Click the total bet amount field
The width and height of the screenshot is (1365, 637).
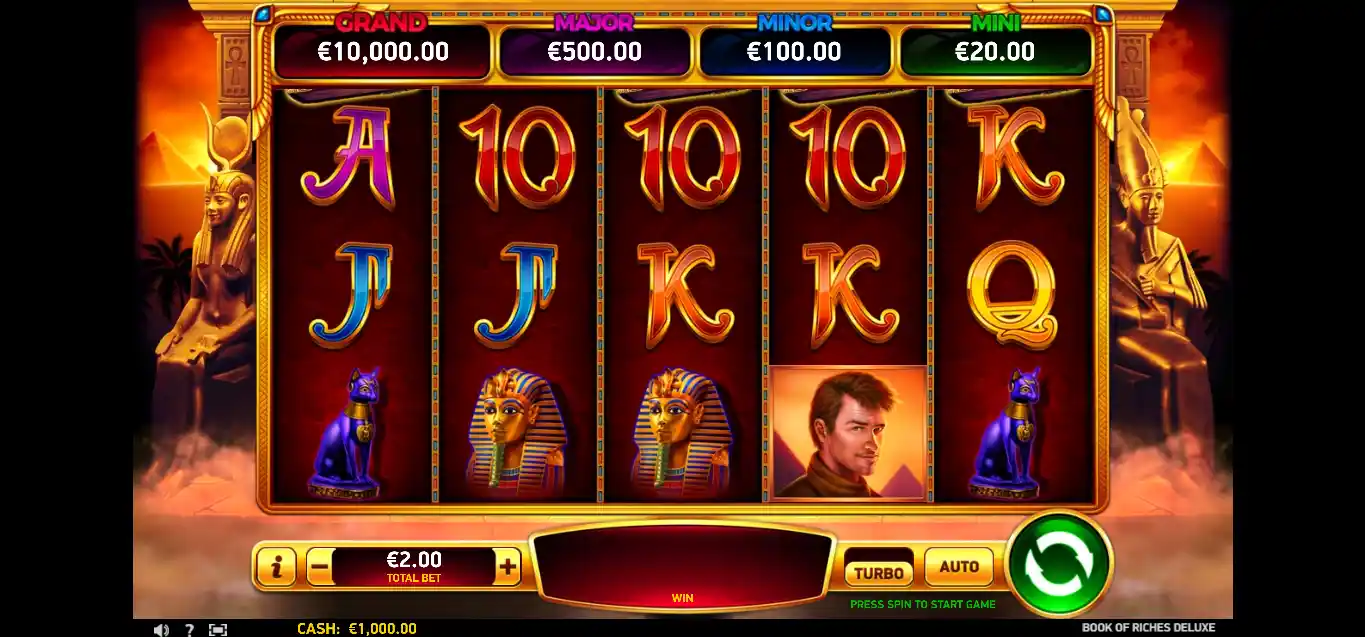pyautogui.click(x=414, y=567)
